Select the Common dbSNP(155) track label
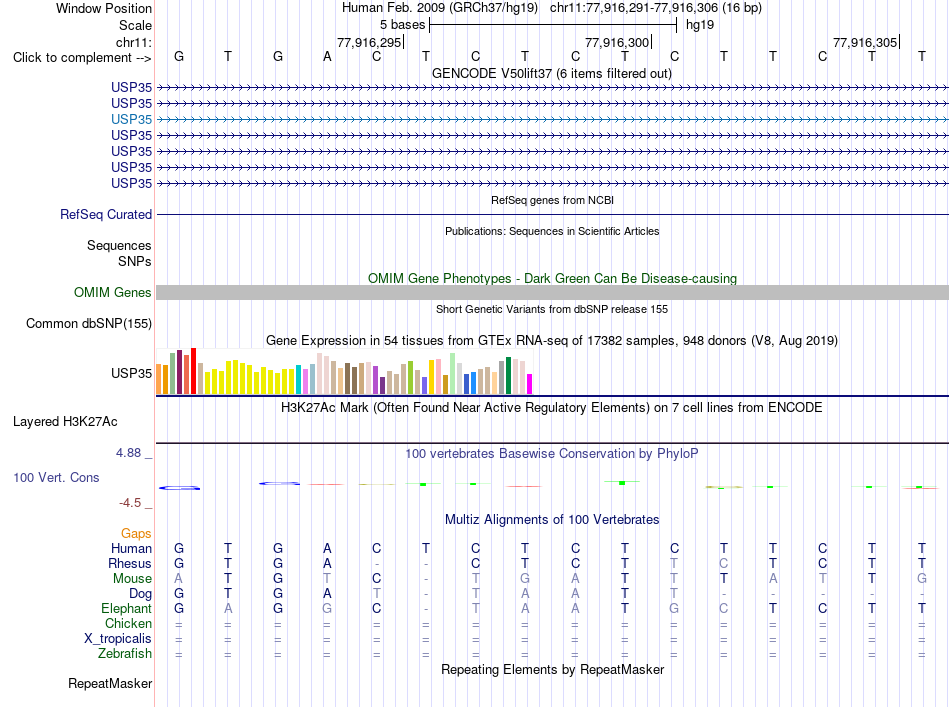The image size is (950, 707). (x=88, y=324)
